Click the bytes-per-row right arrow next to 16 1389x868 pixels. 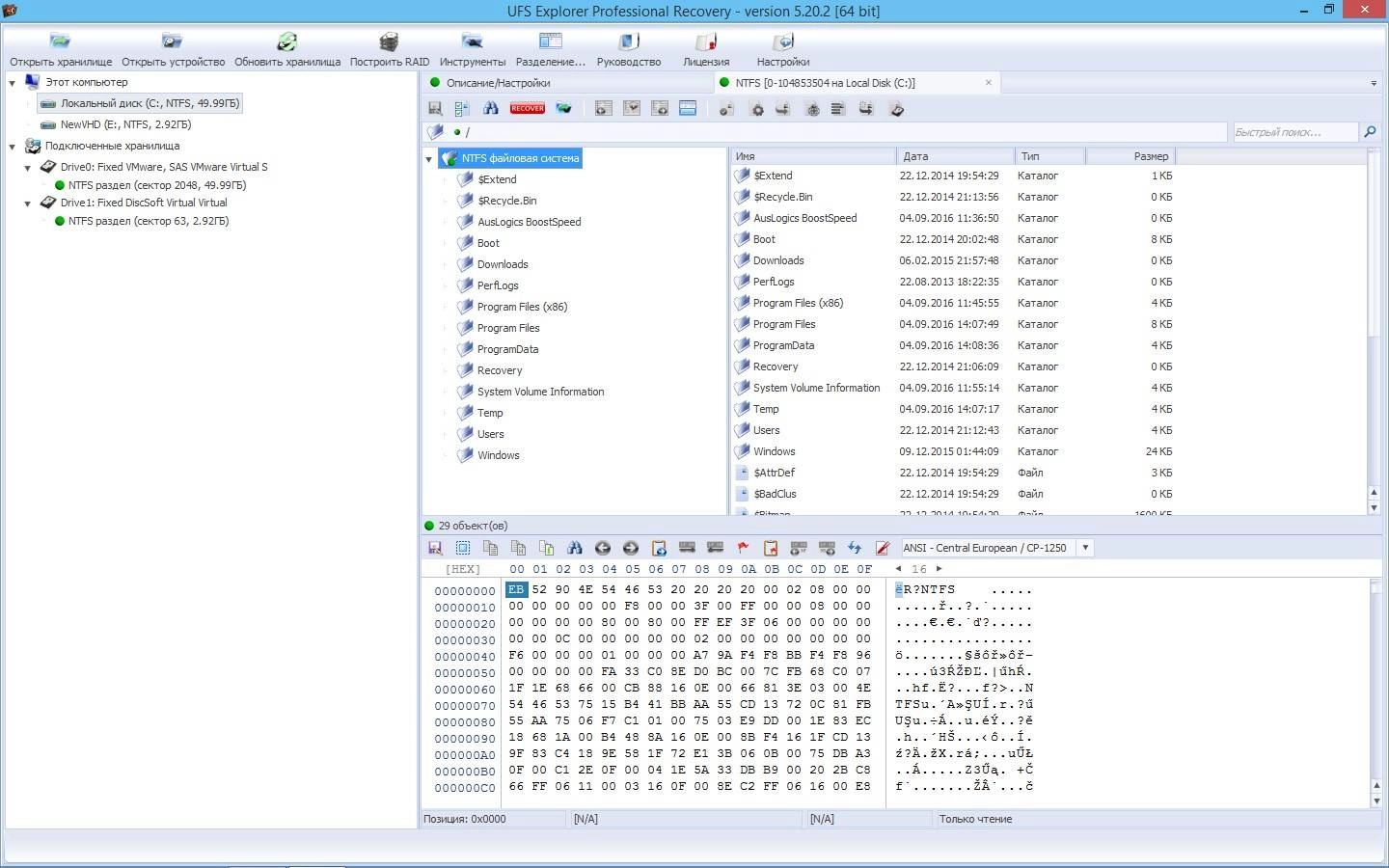(940, 569)
